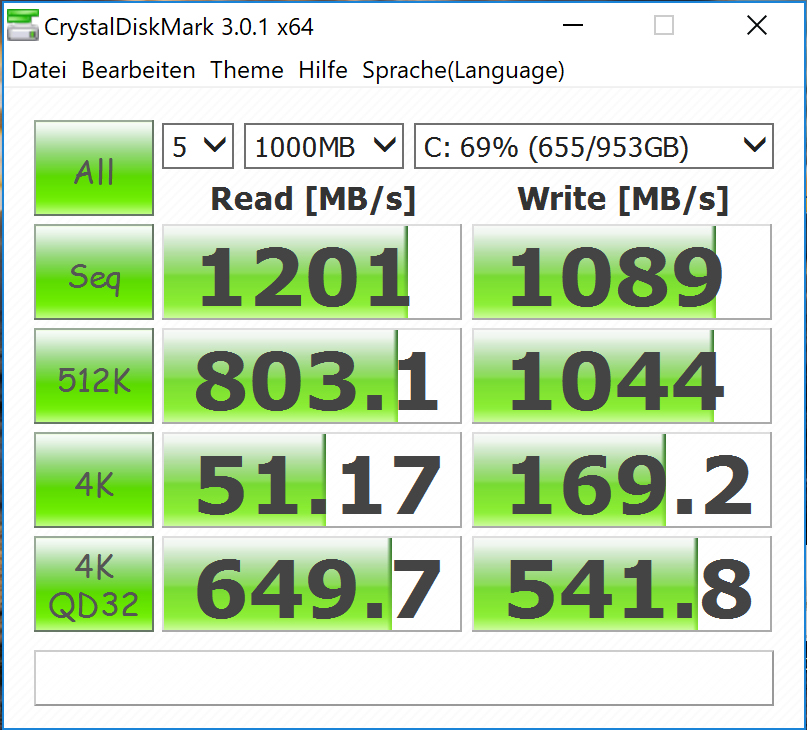Image resolution: width=807 pixels, height=730 pixels.
Task: Open the Theme menu
Action: [x=247, y=70]
